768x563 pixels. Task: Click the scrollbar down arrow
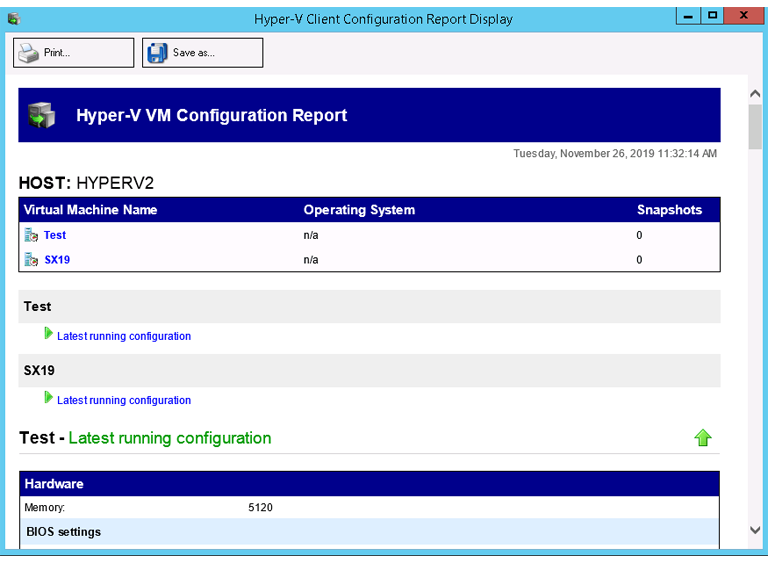click(756, 530)
